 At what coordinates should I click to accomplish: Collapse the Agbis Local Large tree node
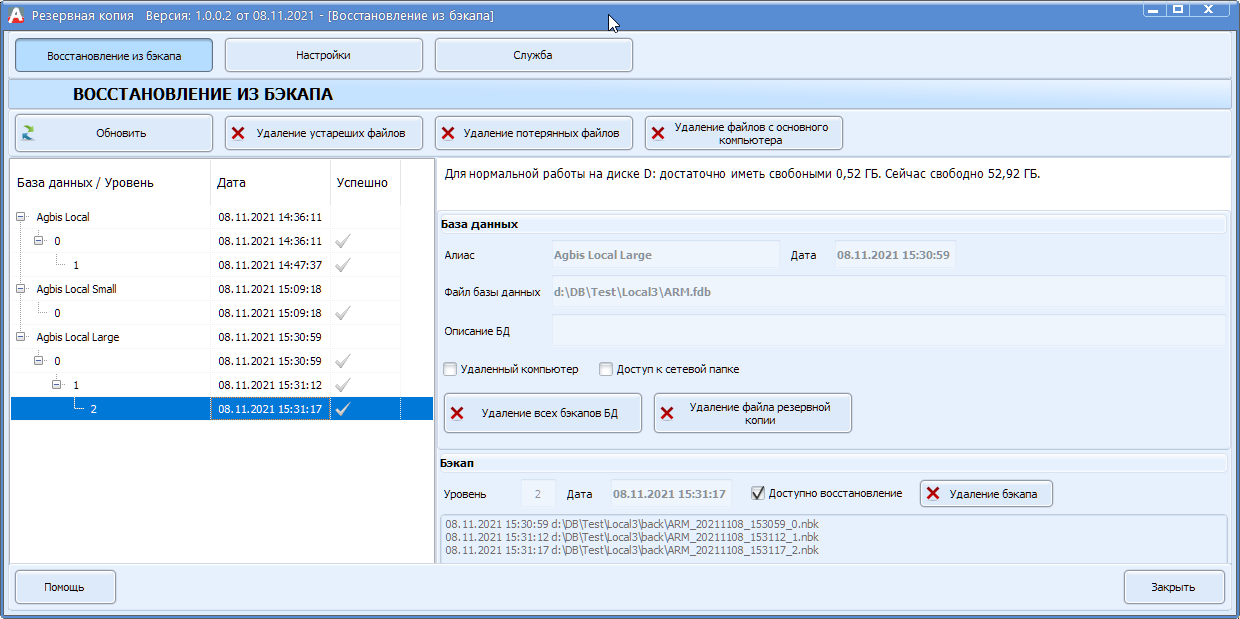coord(22,337)
